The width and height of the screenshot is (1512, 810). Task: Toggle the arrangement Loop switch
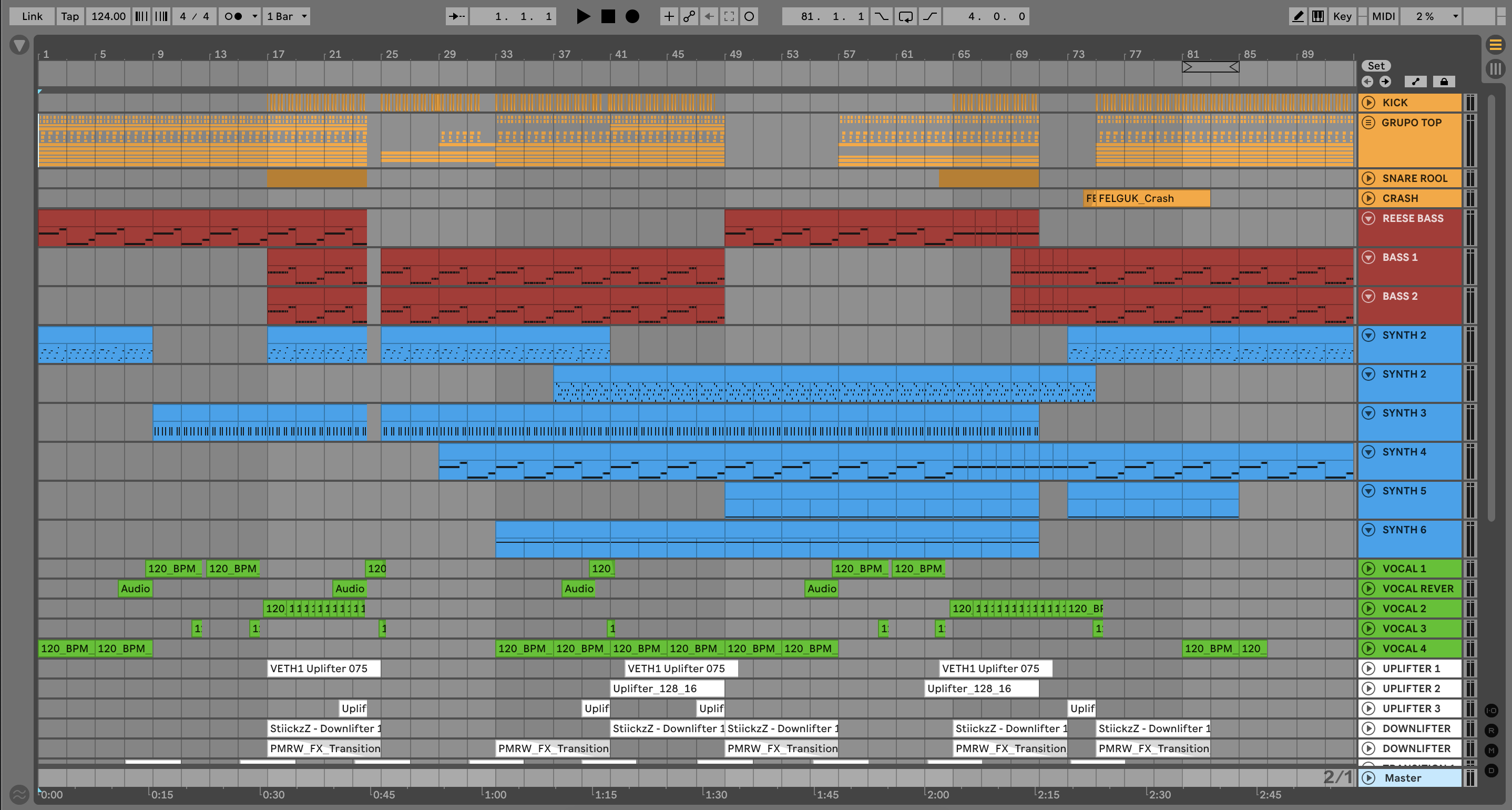coord(905,16)
